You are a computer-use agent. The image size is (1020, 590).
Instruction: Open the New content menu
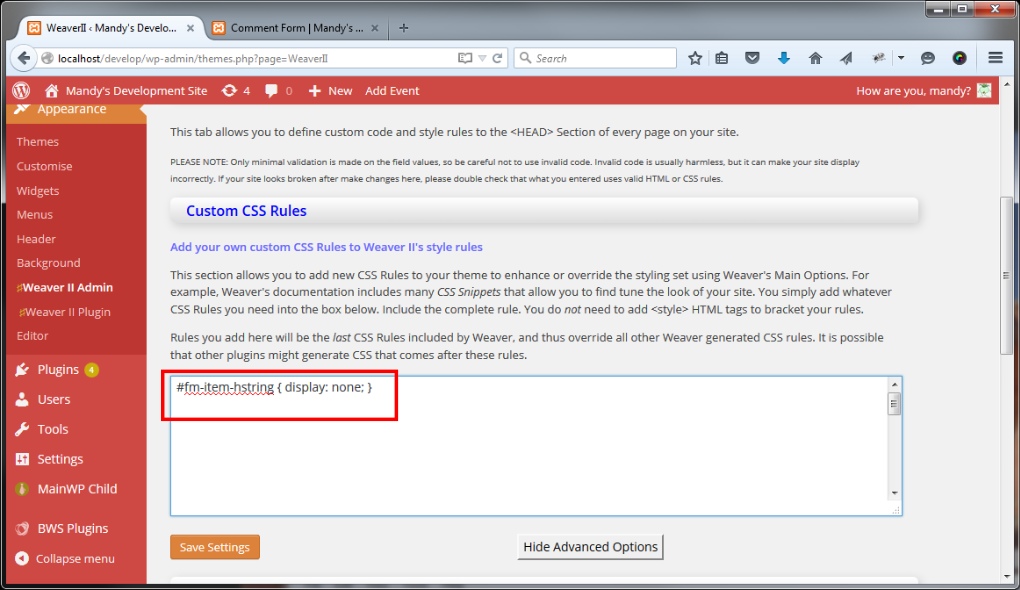pos(330,90)
